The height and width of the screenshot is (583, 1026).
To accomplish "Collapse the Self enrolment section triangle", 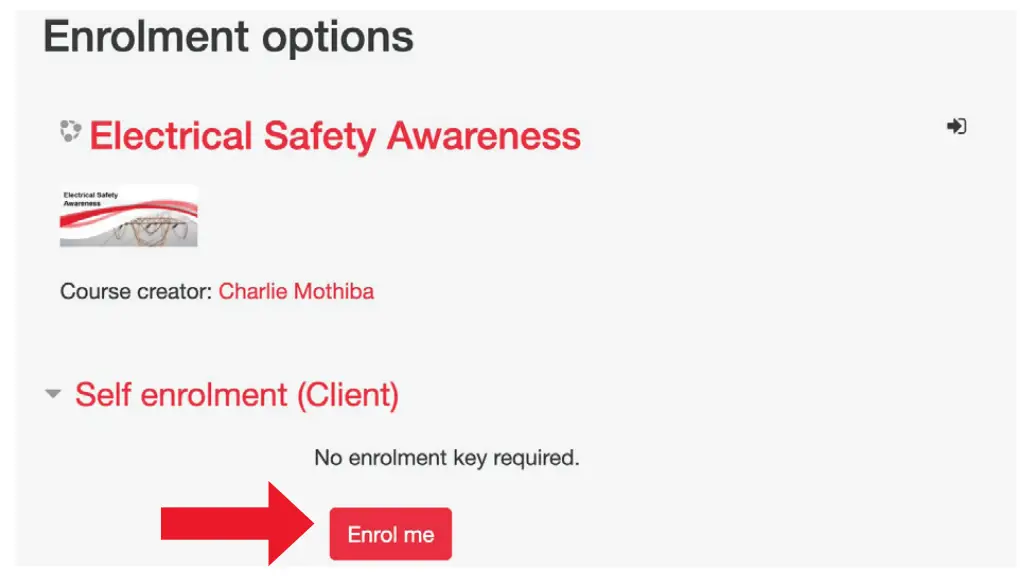I will (53, 395).
